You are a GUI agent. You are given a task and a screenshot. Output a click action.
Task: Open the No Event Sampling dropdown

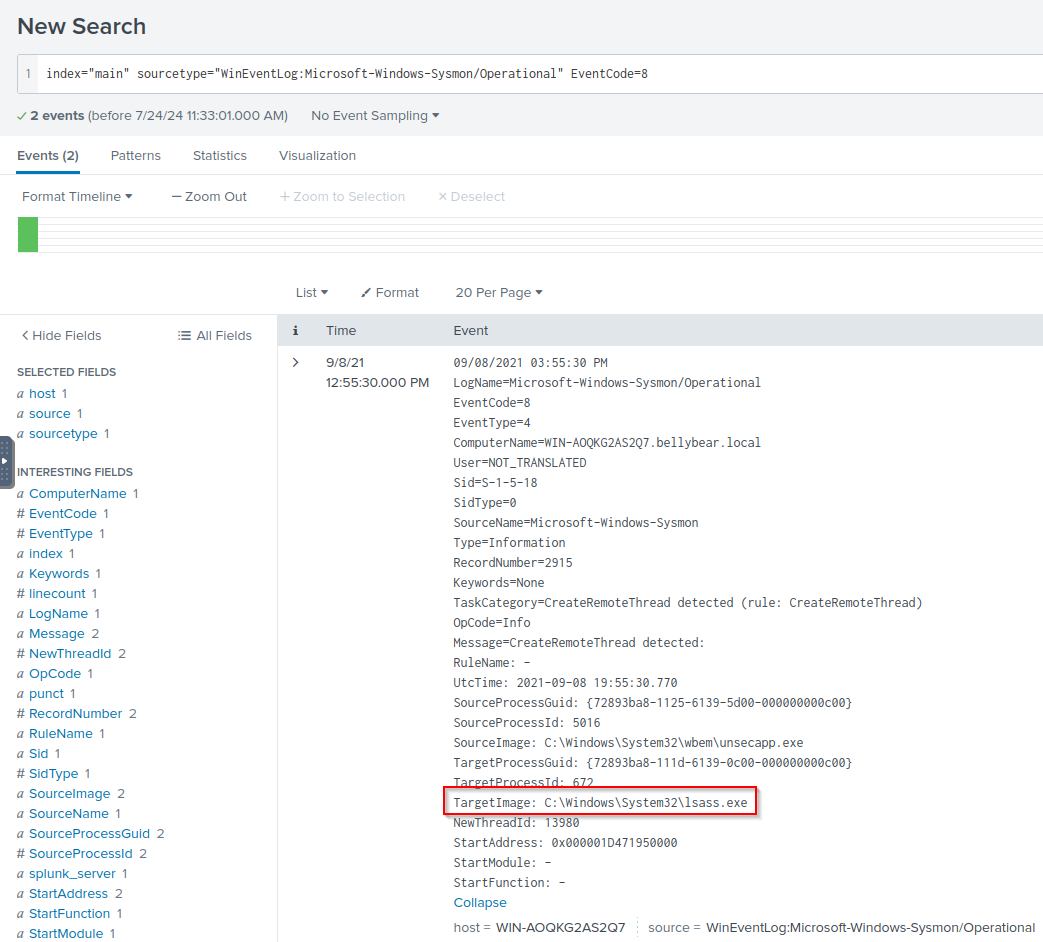[375, 116]
